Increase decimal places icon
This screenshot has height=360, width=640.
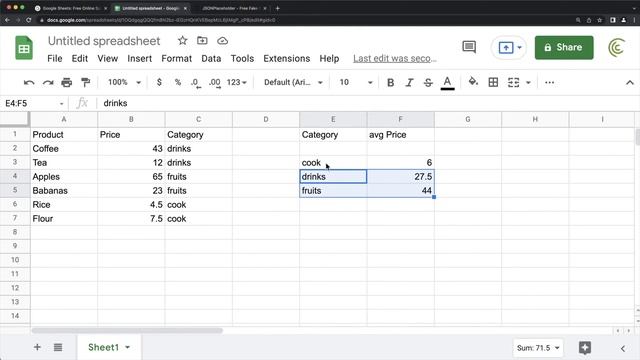(x=215, y=83)
